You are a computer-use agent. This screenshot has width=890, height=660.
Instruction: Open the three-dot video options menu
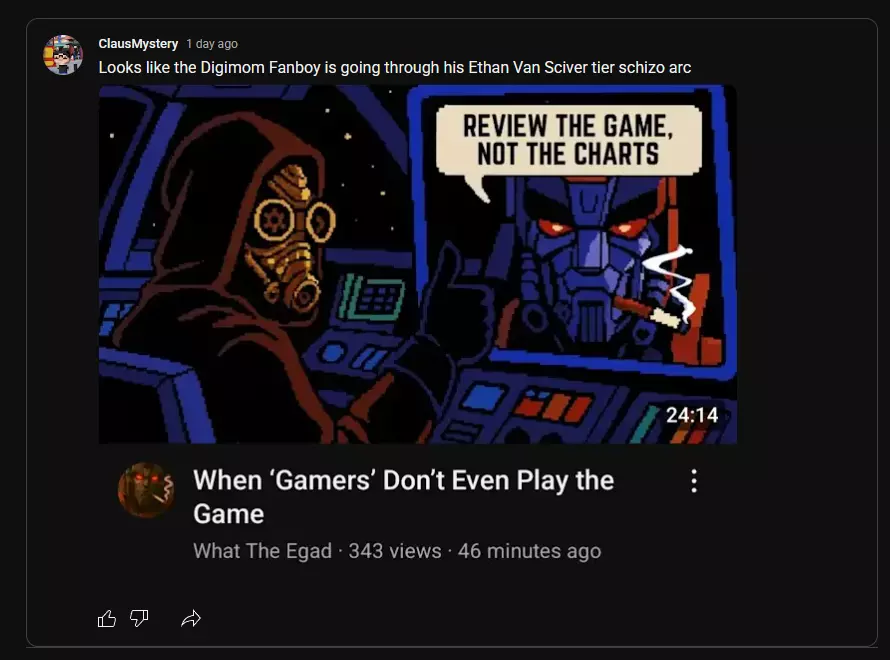pyautogui.click(x=694, y=481)
